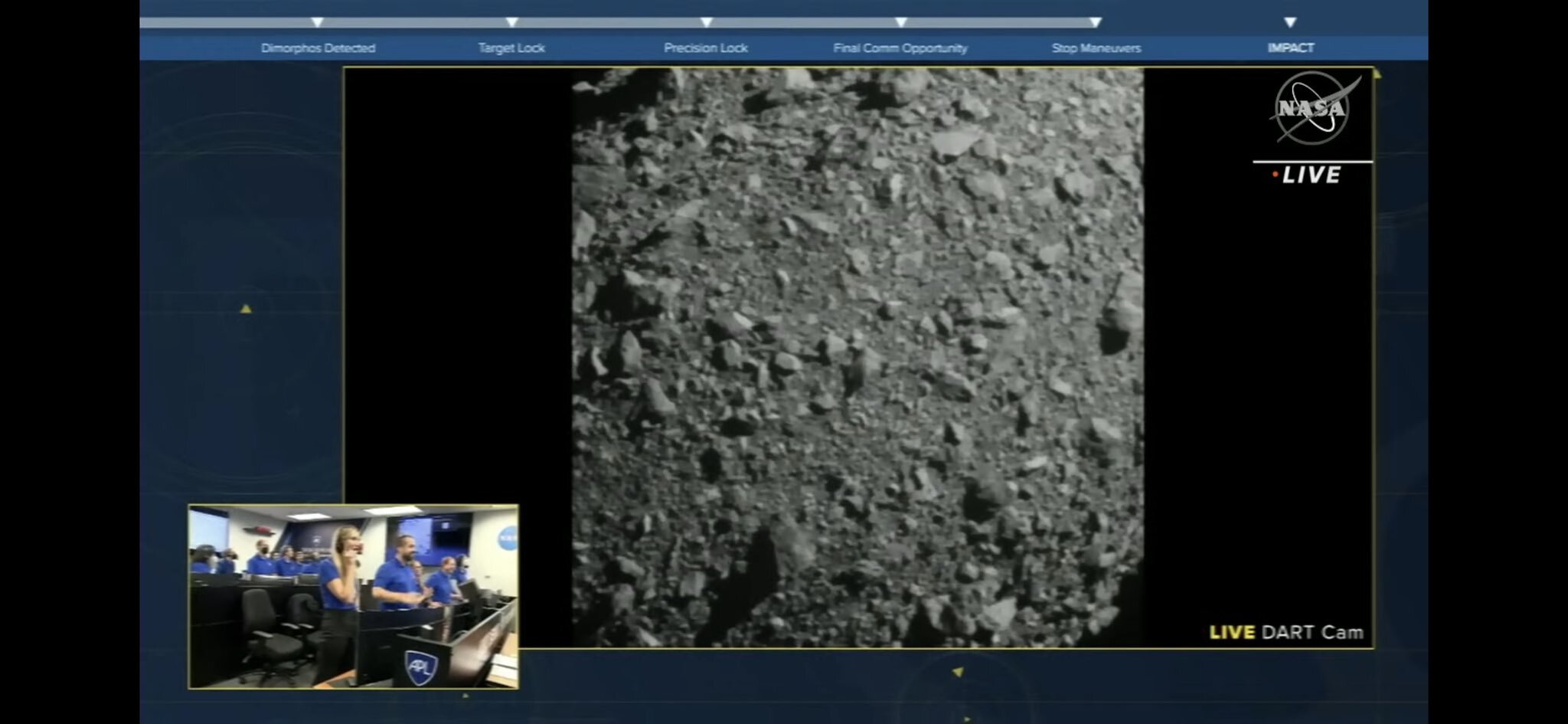Click the yellow triangle at the feed frame's top-right corner

point(1377,74)
